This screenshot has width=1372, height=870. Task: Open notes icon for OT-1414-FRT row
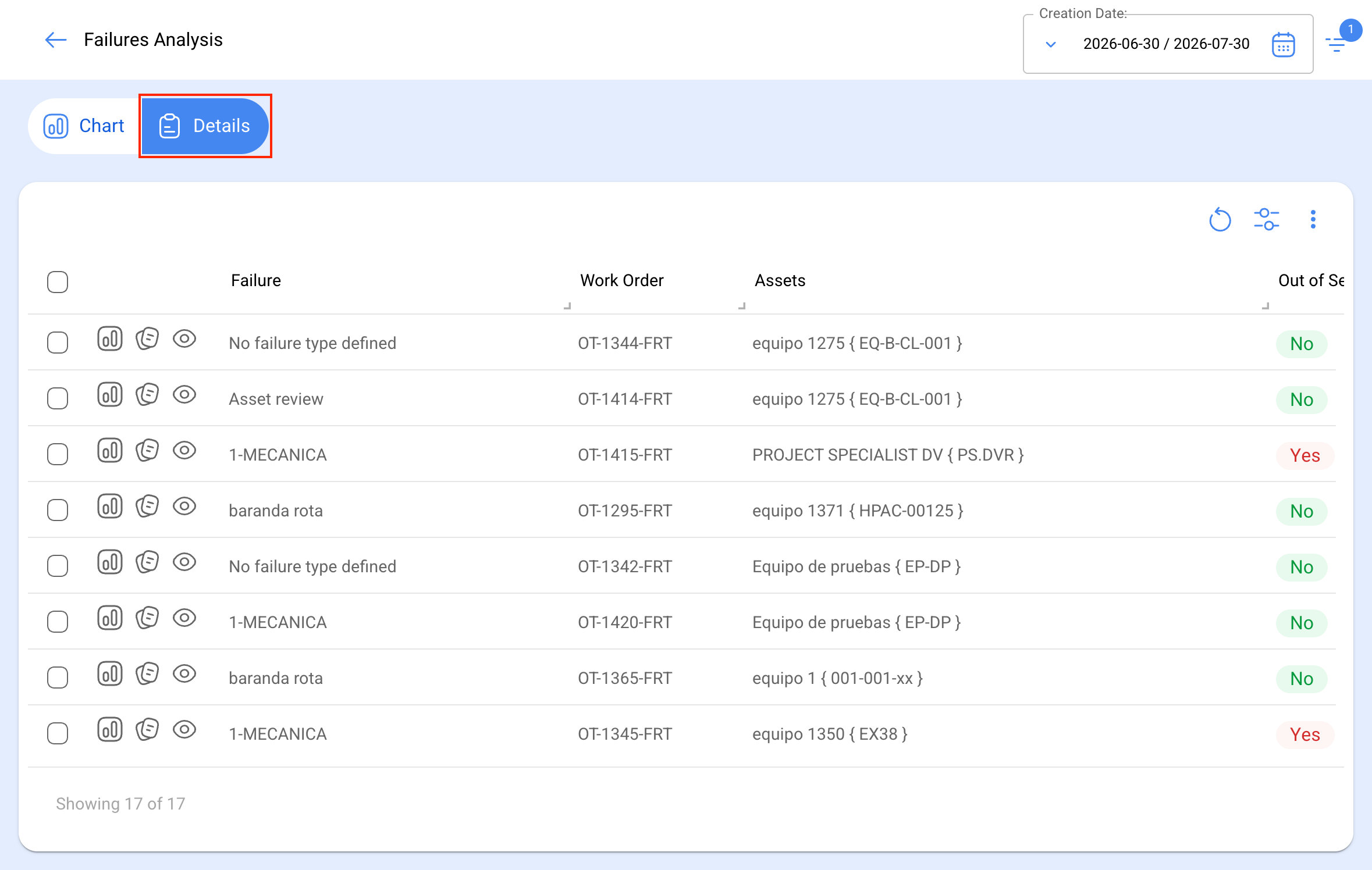tap(147, 395)
